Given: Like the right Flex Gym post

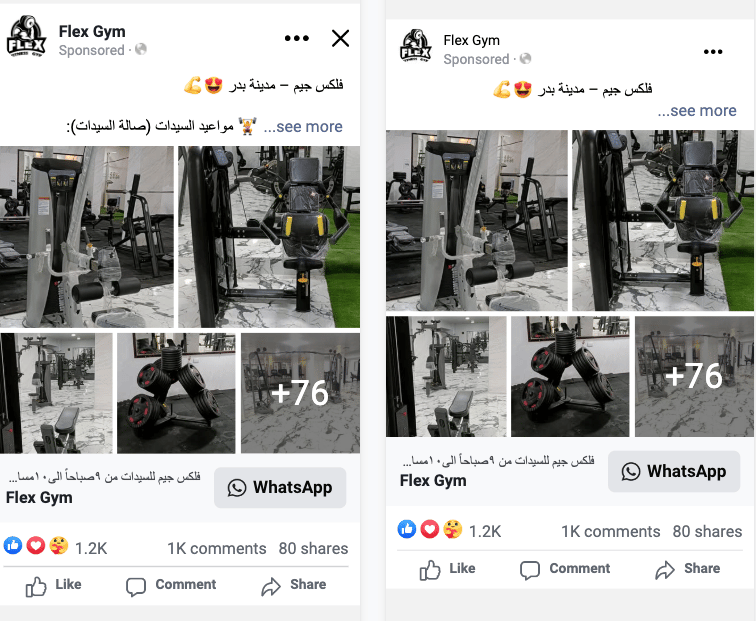Looking at the screenshot, I should tap(447, 569).
